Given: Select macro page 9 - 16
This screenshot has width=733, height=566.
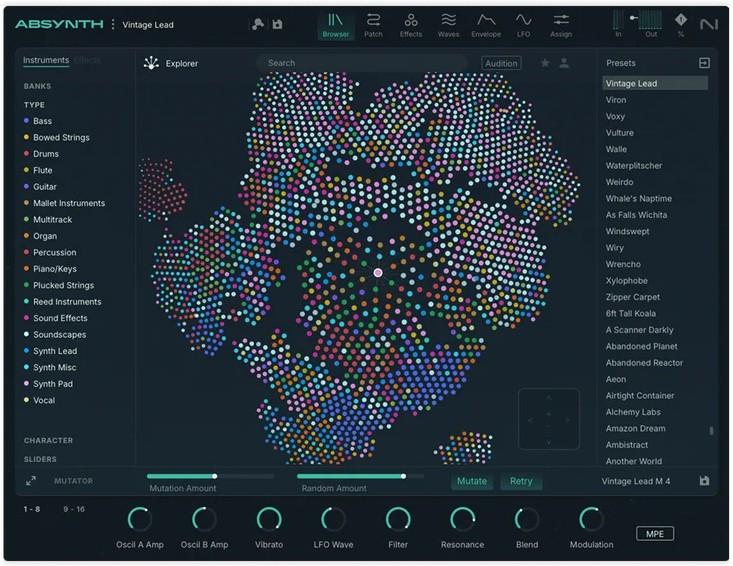Looking at the screenshot, I should [x=74, y=509].
